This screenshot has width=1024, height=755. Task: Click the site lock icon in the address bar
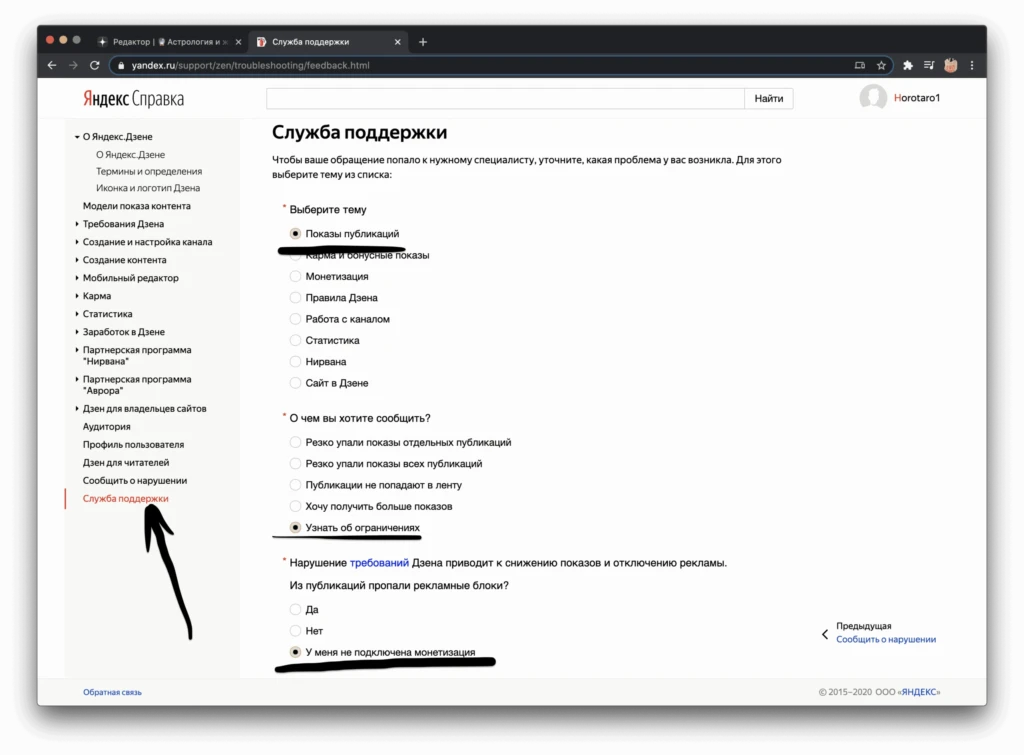click(x=121, y=65)
